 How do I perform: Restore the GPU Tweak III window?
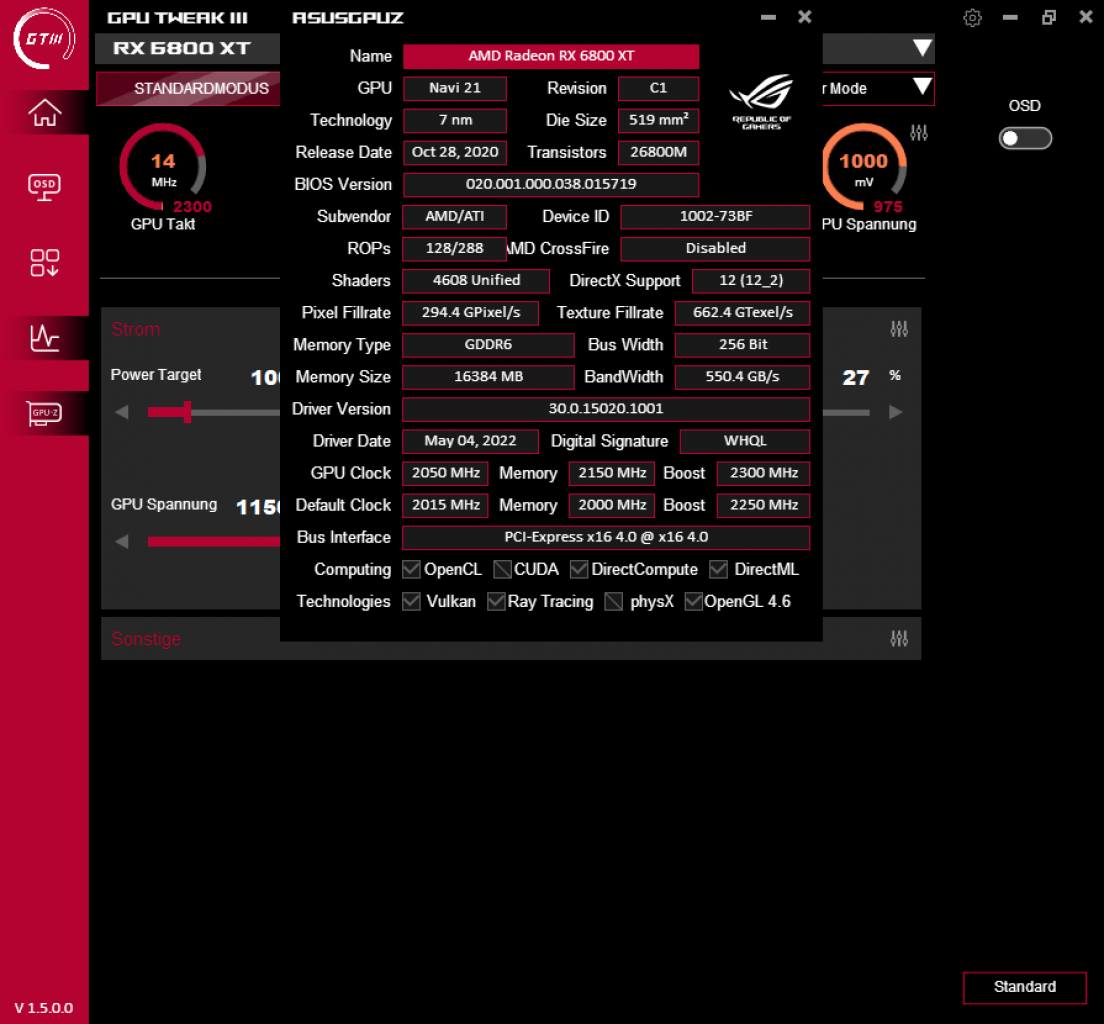pos(1049,18)
